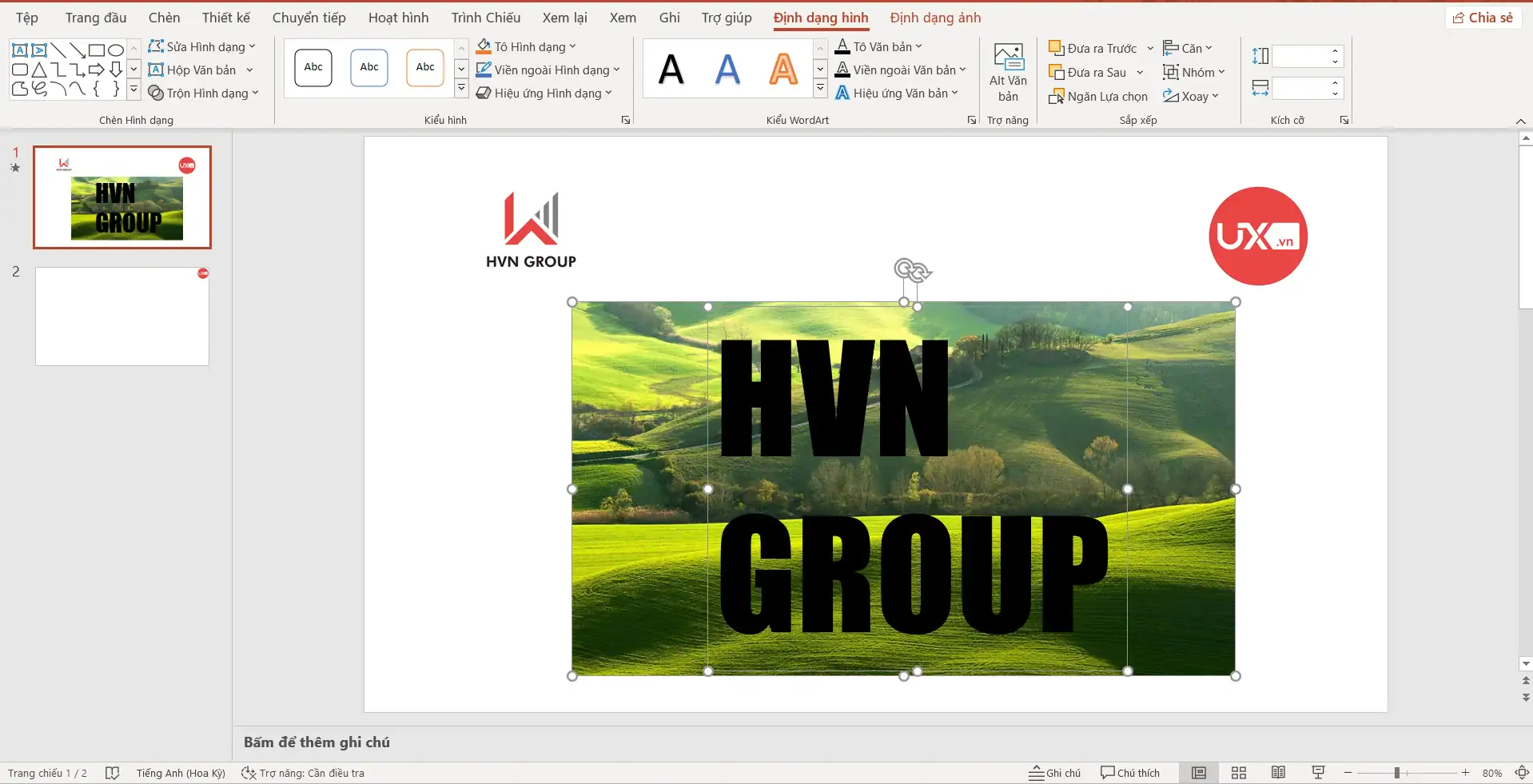
Task: Click the Ngăn Lựa chọn pane icon
Action: pyautogui.click(x=1056, y=97)
